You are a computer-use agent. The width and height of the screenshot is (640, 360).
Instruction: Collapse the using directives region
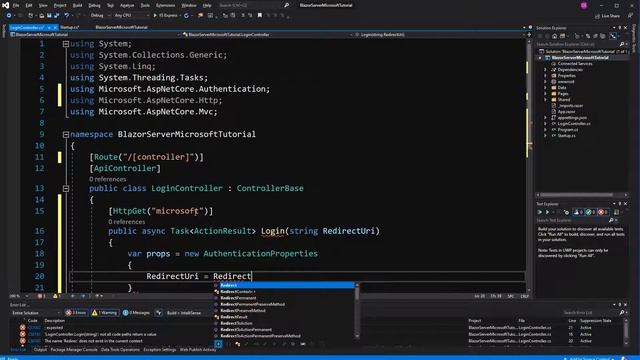[66, 44]
